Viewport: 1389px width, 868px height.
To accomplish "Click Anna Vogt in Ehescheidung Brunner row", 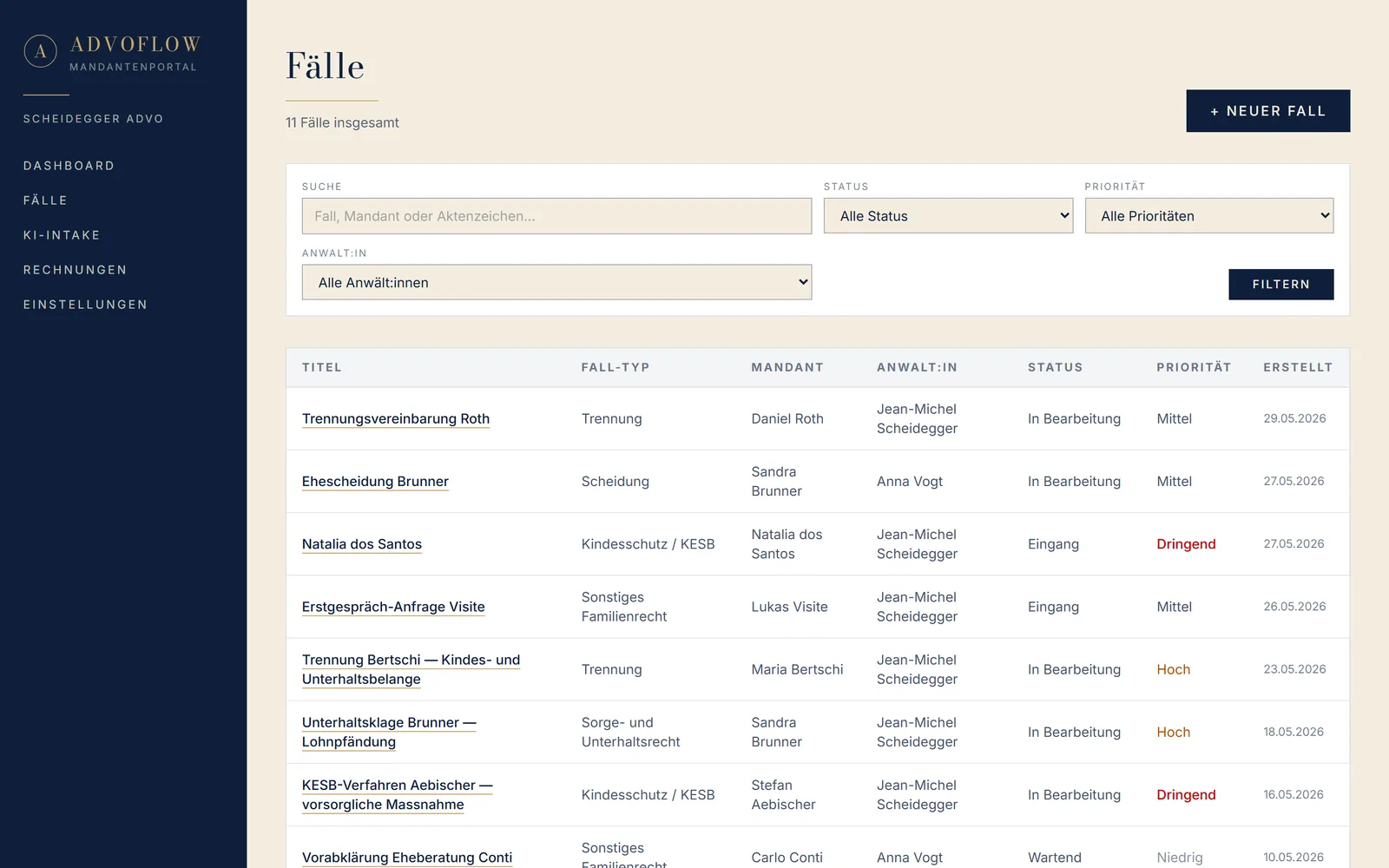I will click(909, 481).
